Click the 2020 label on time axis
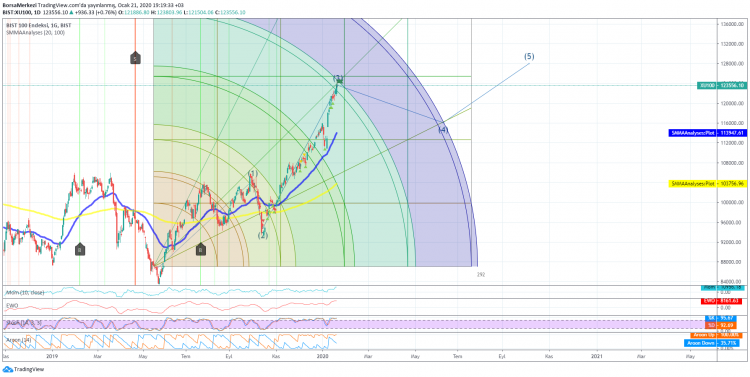This screenshot has height=377, width=750. [323, 356]
